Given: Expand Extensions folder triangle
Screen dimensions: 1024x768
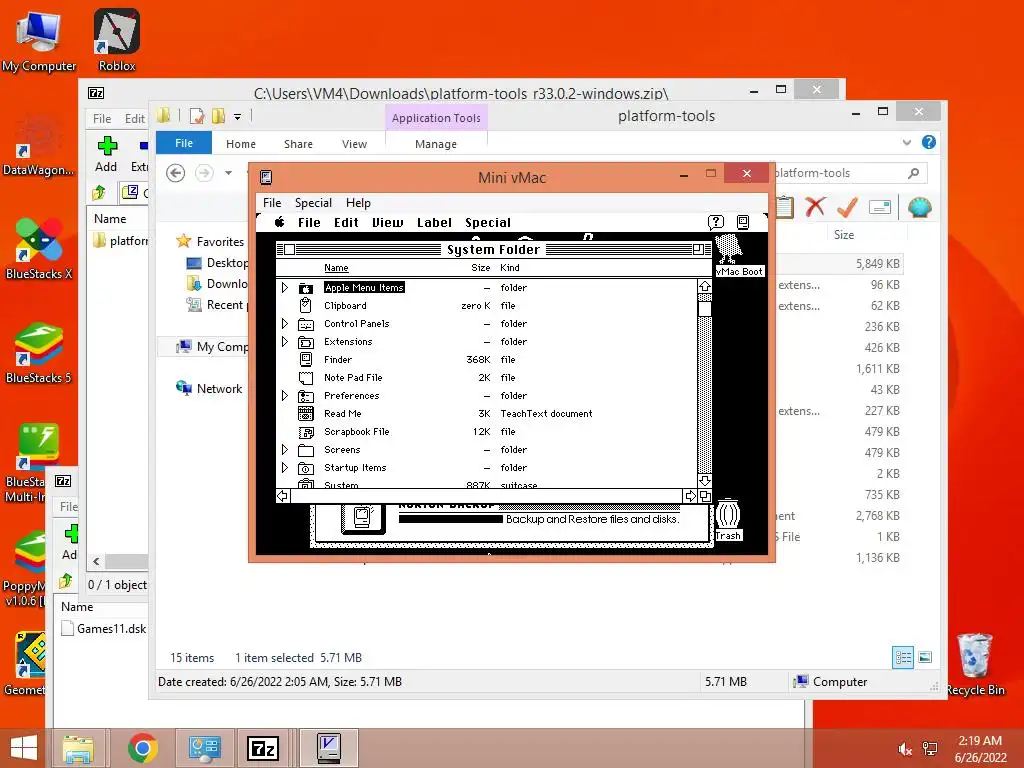Looking at the screenshot, I should (x=285, y=342).
